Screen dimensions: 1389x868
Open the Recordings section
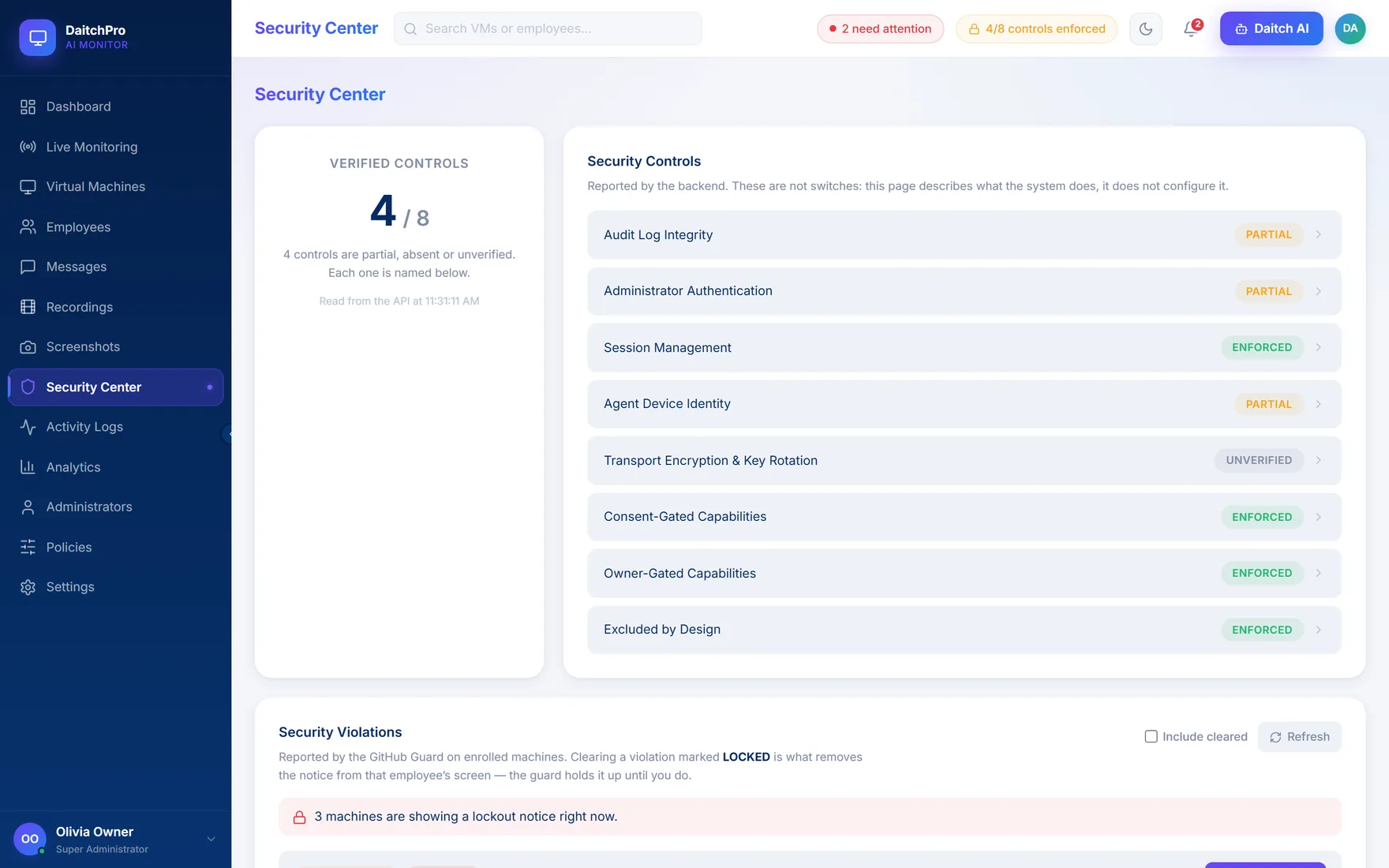click(115, 307)
